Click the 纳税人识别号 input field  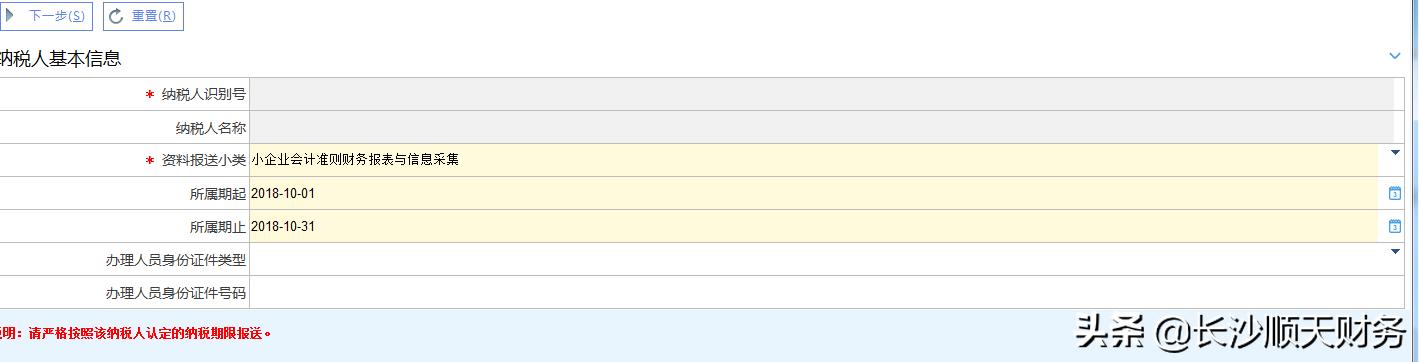tap(821, 94)
